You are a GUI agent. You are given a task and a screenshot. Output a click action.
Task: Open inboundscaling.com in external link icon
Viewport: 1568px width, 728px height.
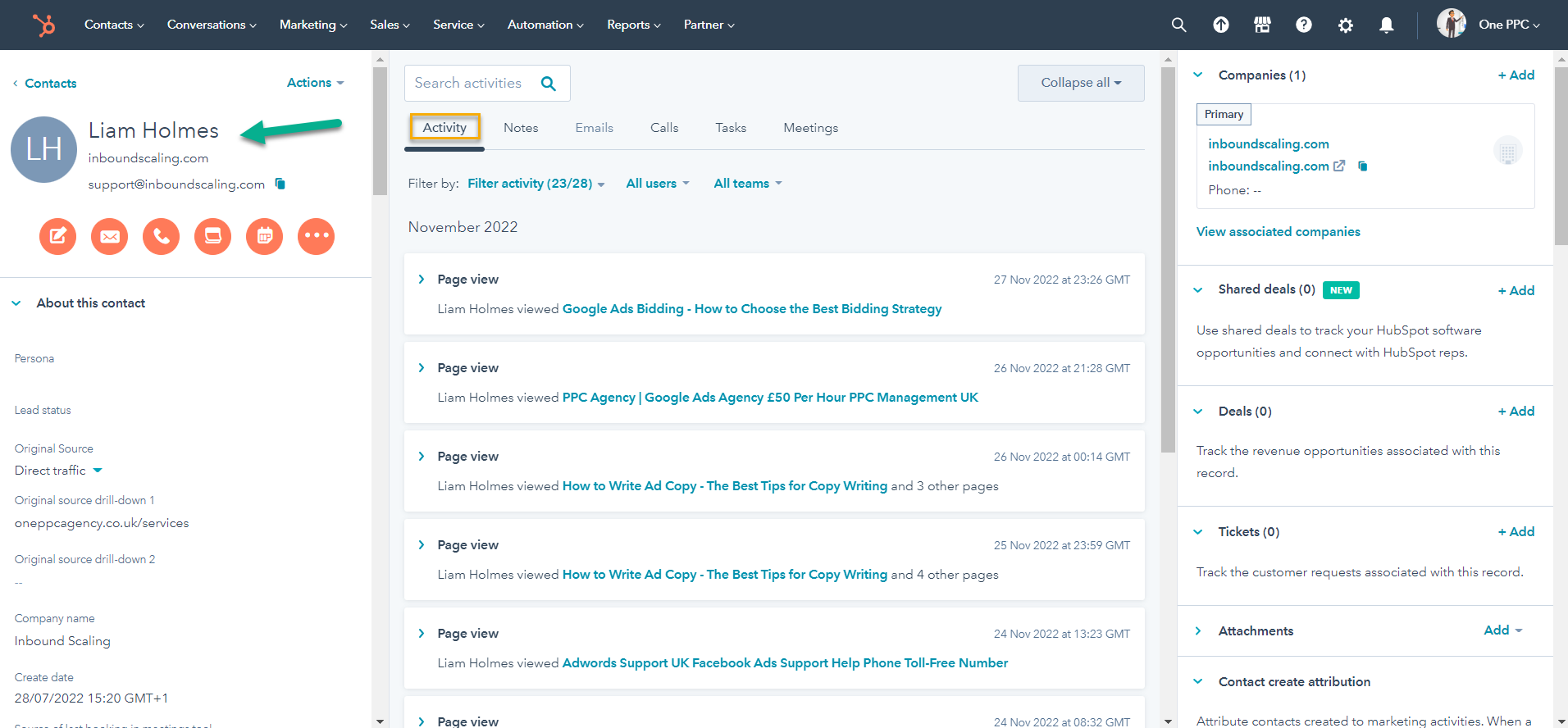tap(1339, 166)
